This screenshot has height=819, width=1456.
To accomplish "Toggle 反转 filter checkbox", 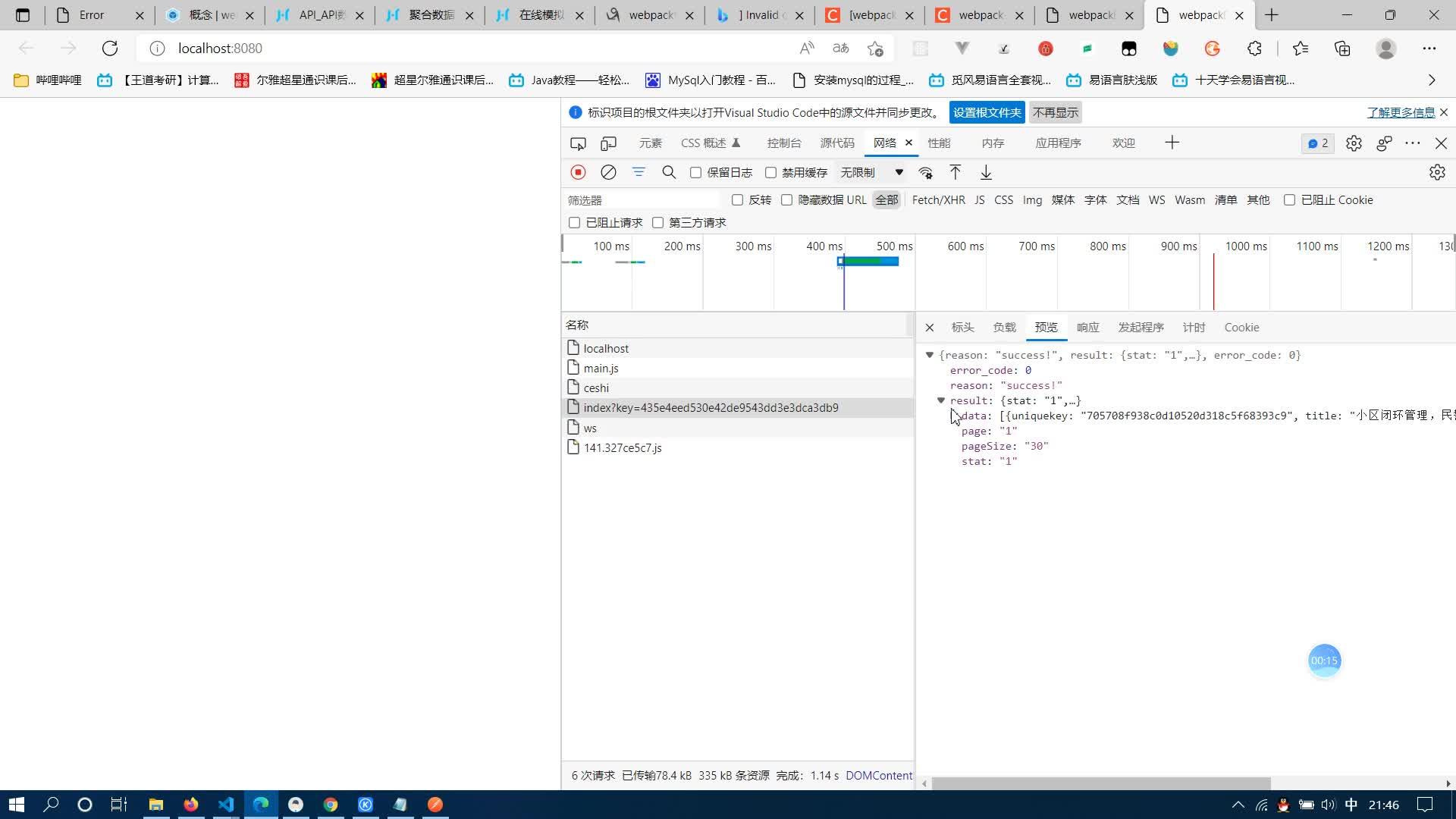I will tap(737, 199).
